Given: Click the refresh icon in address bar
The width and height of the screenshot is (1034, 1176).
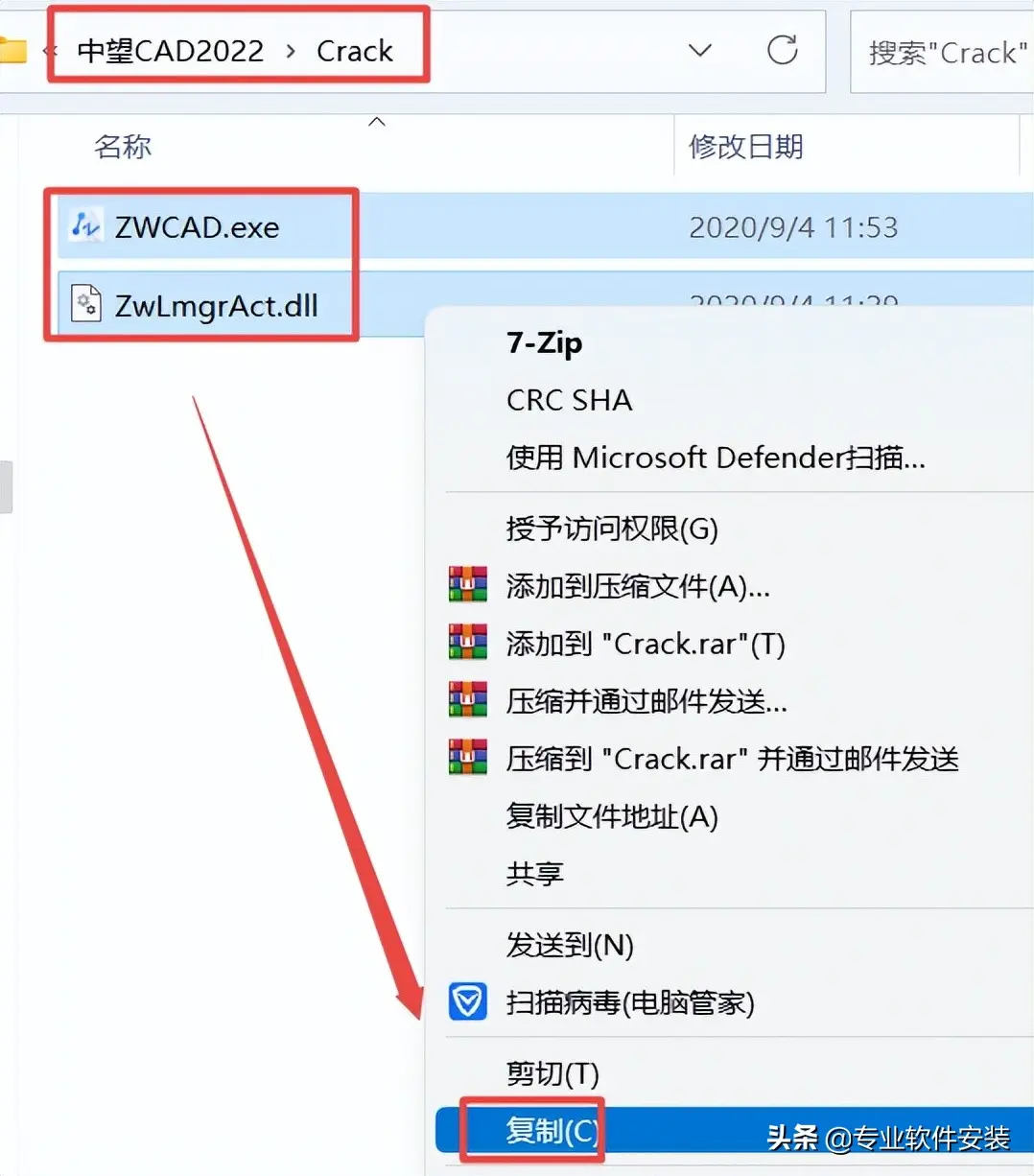Looking at the screenshot, I should click(x=783, y=50).
